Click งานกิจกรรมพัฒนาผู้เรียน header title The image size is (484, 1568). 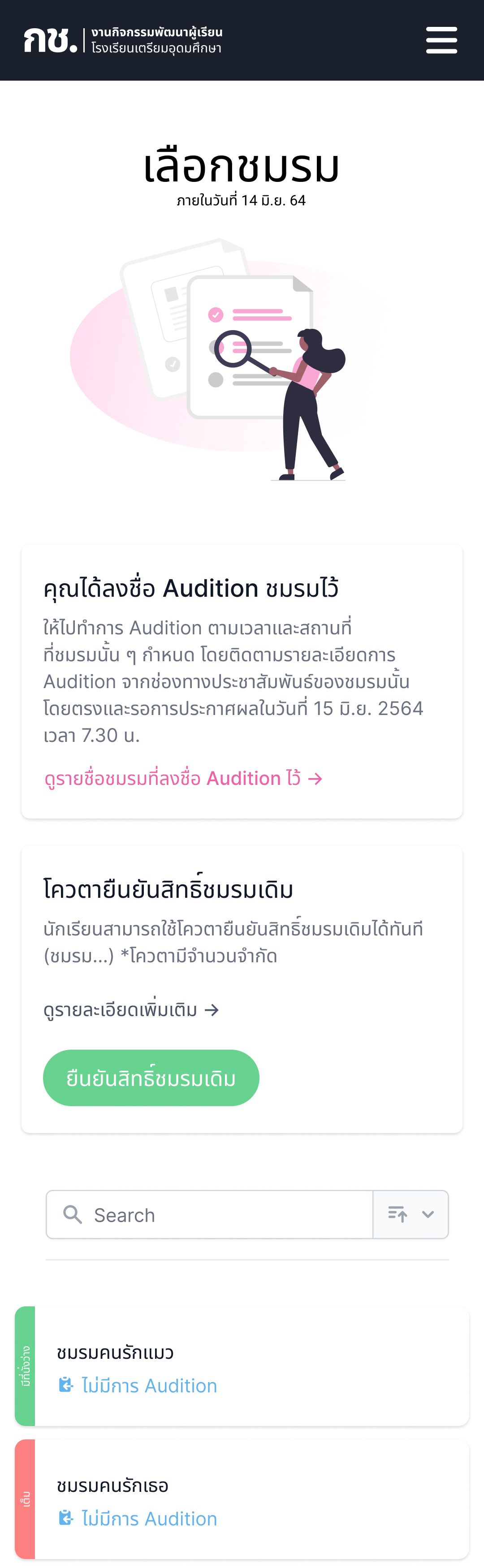click(156, 32)
